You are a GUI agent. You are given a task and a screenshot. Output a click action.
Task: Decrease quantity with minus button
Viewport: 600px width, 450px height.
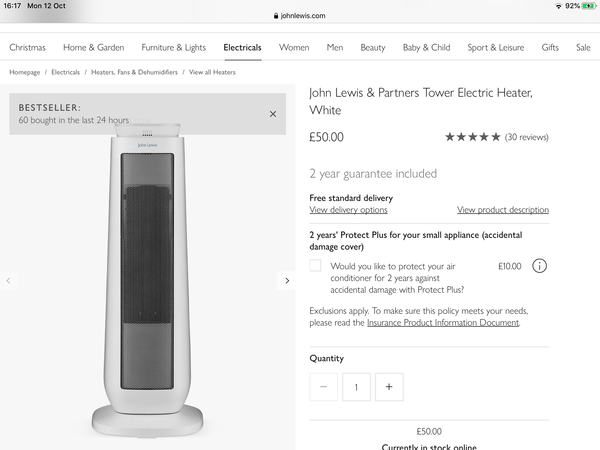coord(323,387)
